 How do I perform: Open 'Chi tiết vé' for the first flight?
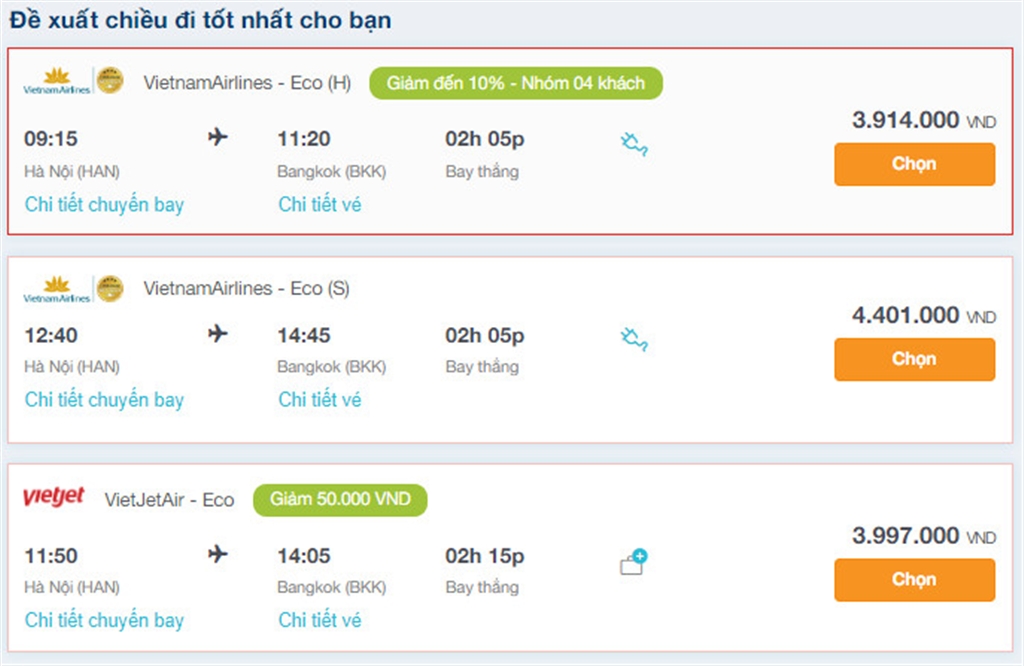coord(319,204)
